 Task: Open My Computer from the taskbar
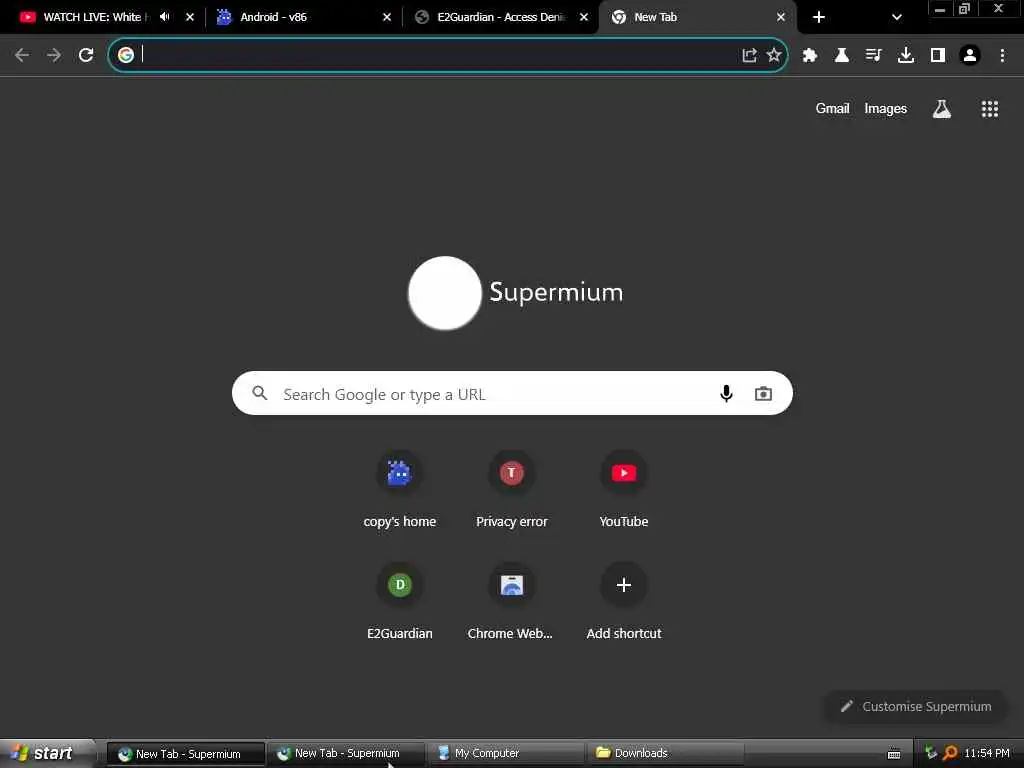point(506,754)
